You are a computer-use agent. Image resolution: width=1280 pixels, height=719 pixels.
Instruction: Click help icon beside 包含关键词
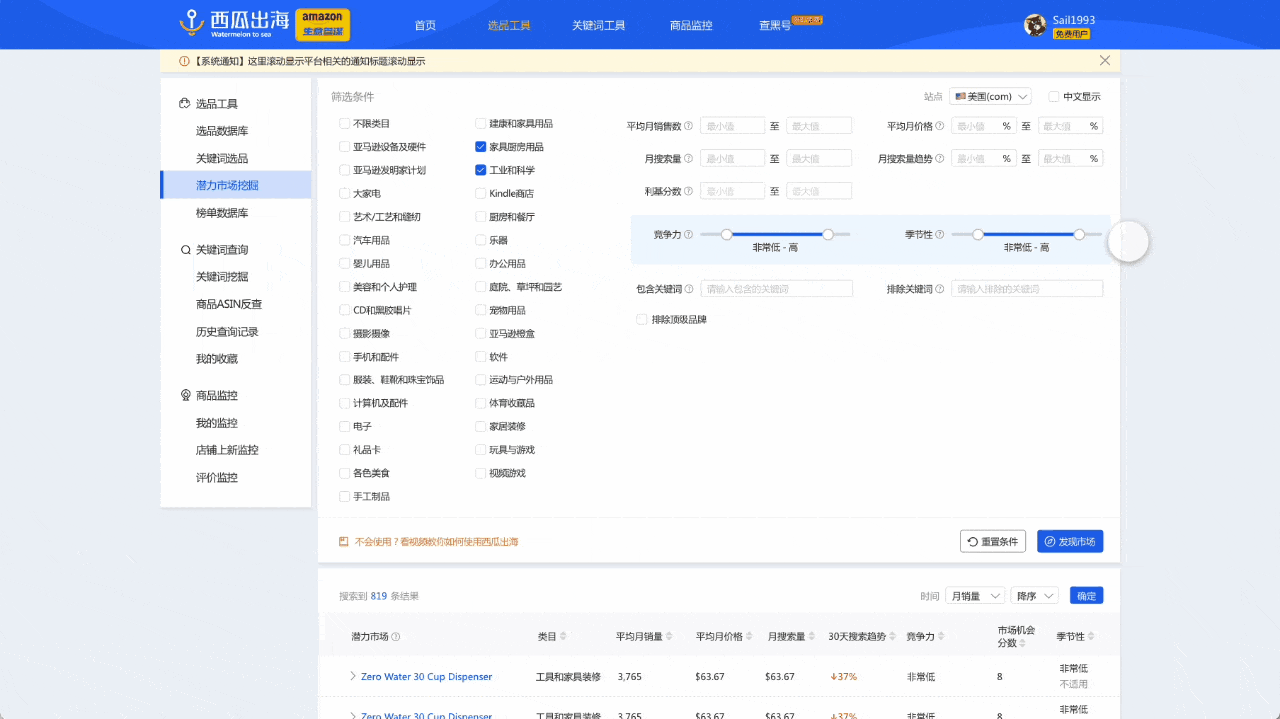[688, 289]
